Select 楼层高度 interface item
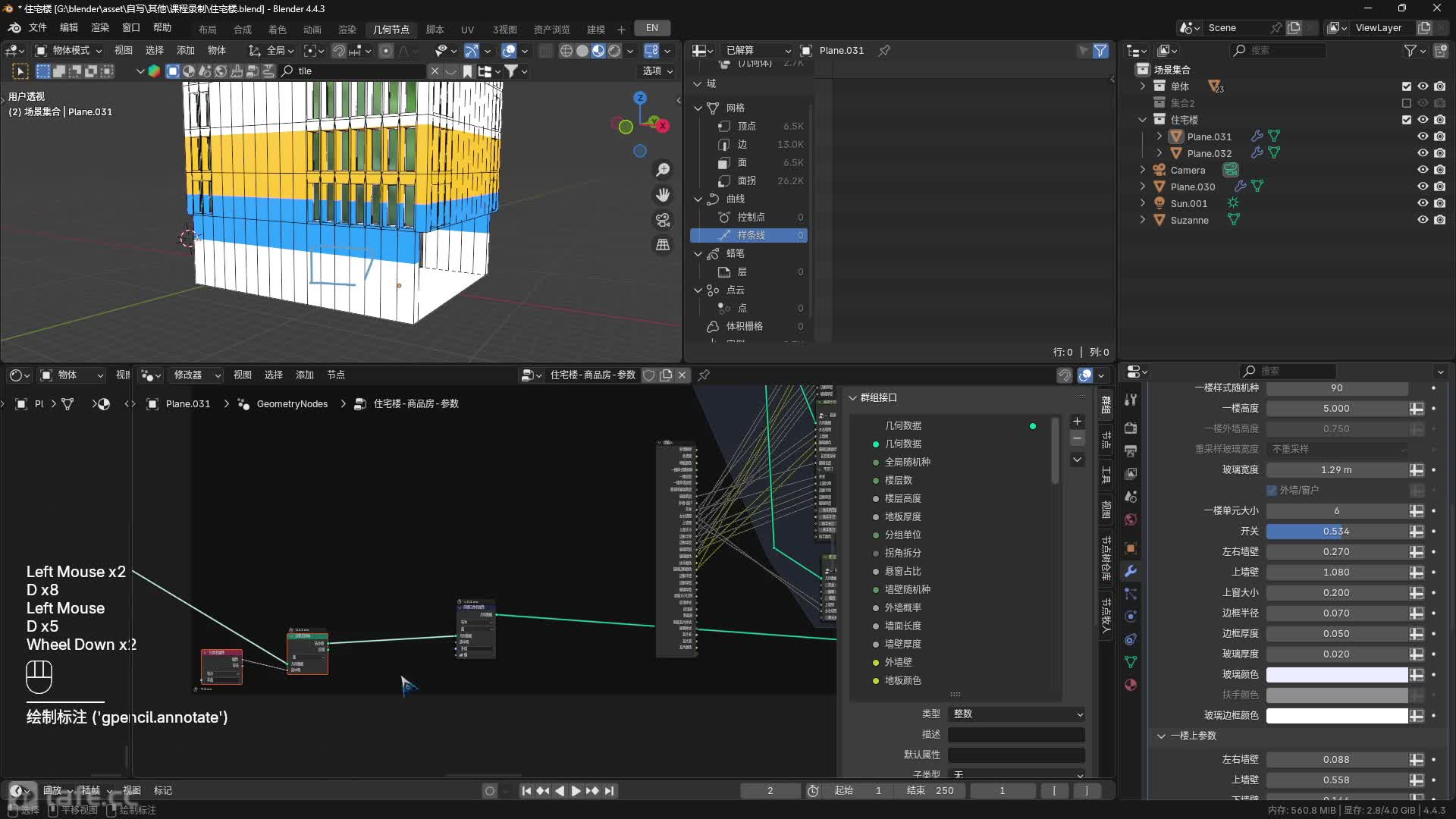The image size is (1456, 819). [x=902, y=499]
